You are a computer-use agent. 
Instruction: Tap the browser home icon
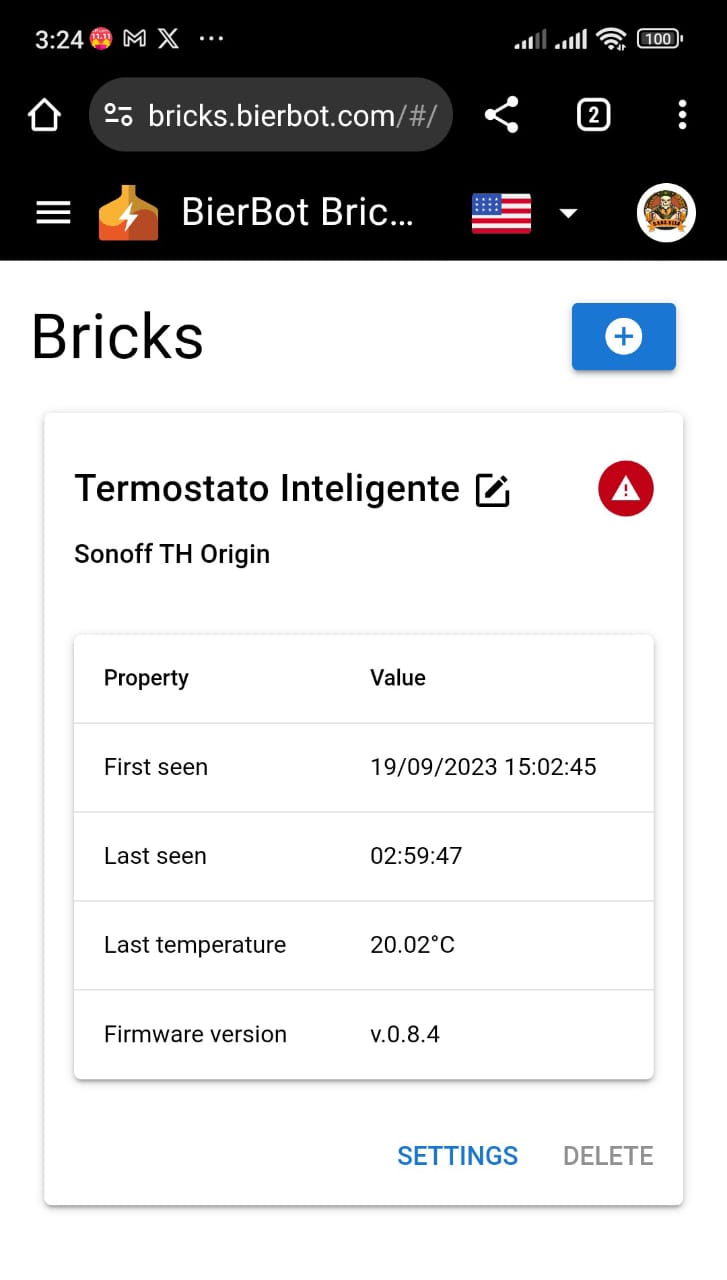click(44, 115)
